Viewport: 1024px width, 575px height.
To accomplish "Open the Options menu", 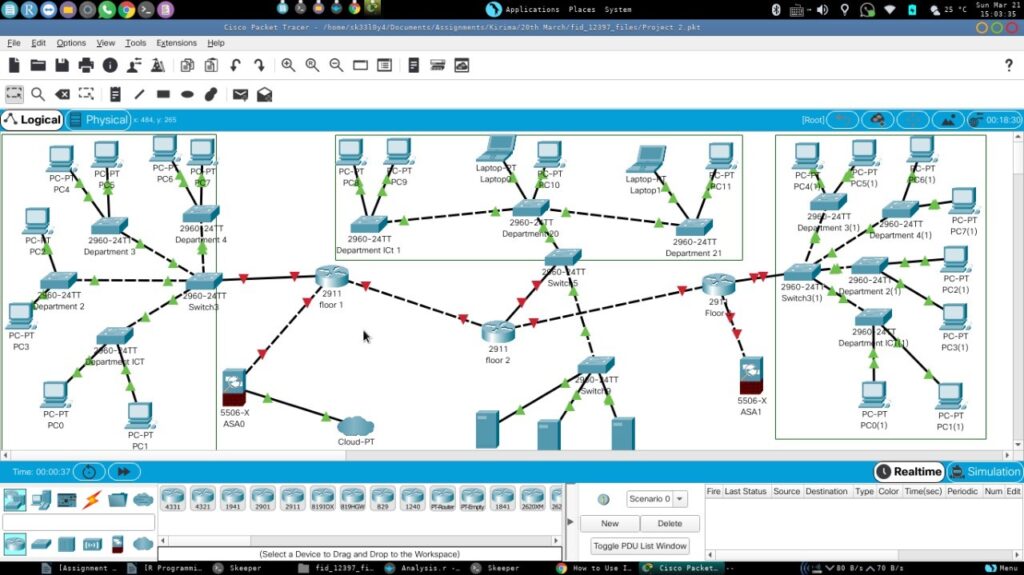I will 71,43.
